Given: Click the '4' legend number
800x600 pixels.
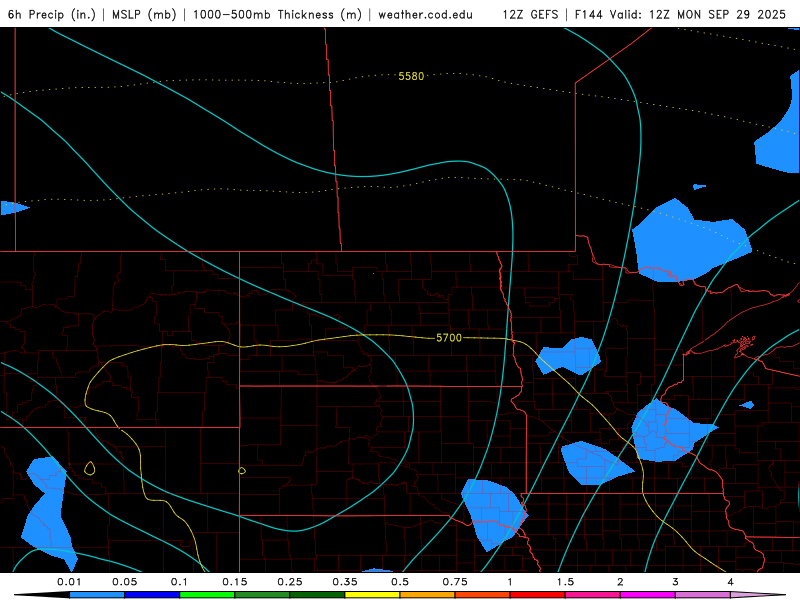Looking at the screenshot, I should coord(731,582).
